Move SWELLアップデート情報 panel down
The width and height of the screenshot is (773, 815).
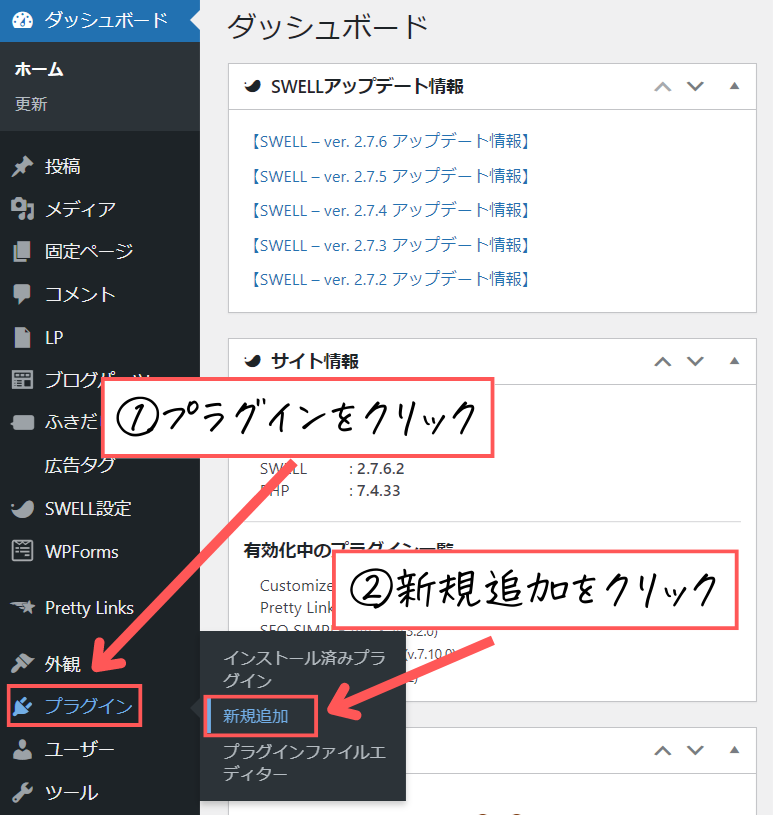click(695, 86)
